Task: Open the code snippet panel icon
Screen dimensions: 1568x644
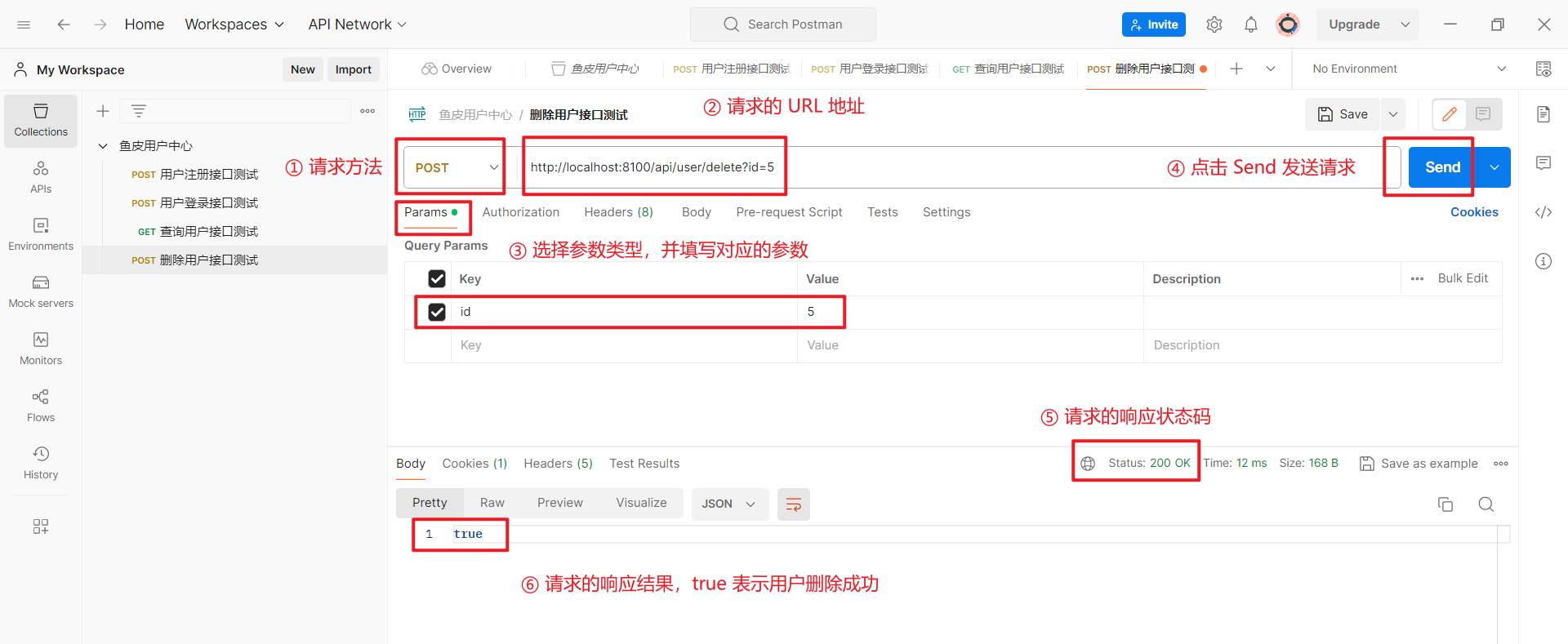Action: coord(1543,212)
